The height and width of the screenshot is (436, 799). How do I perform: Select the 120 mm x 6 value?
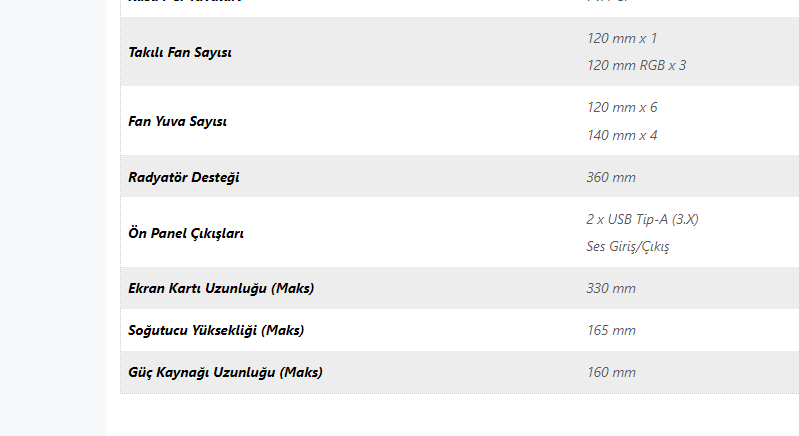click(x=622, y=107)
